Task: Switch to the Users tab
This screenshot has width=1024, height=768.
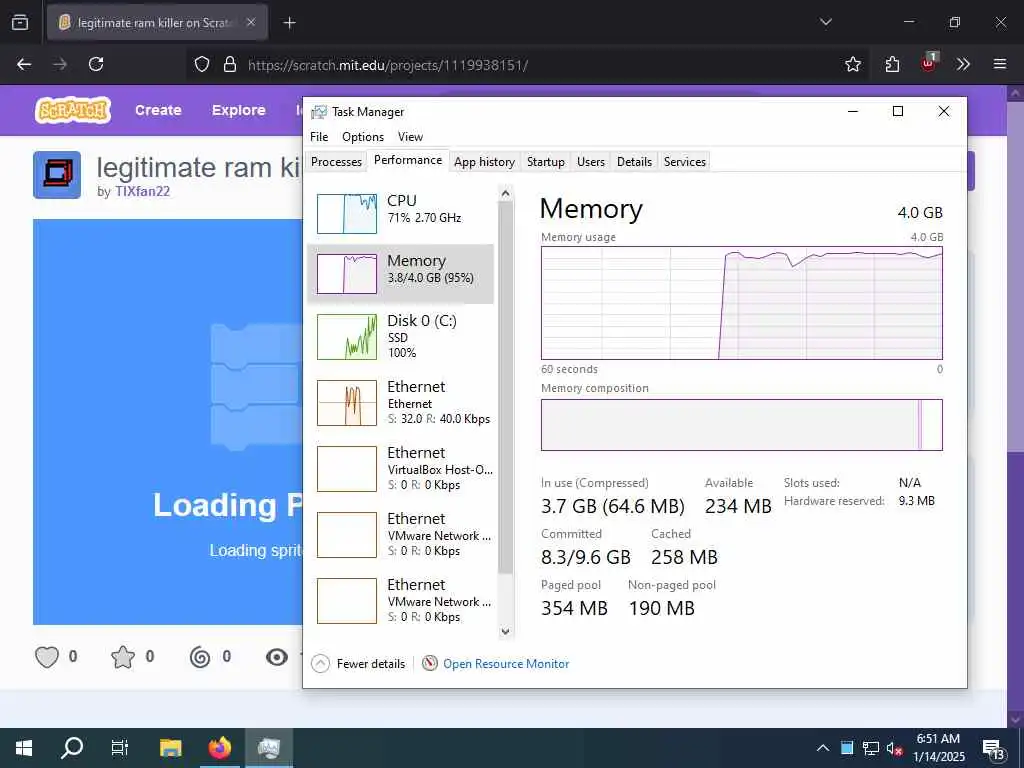Action: (590, 161)
